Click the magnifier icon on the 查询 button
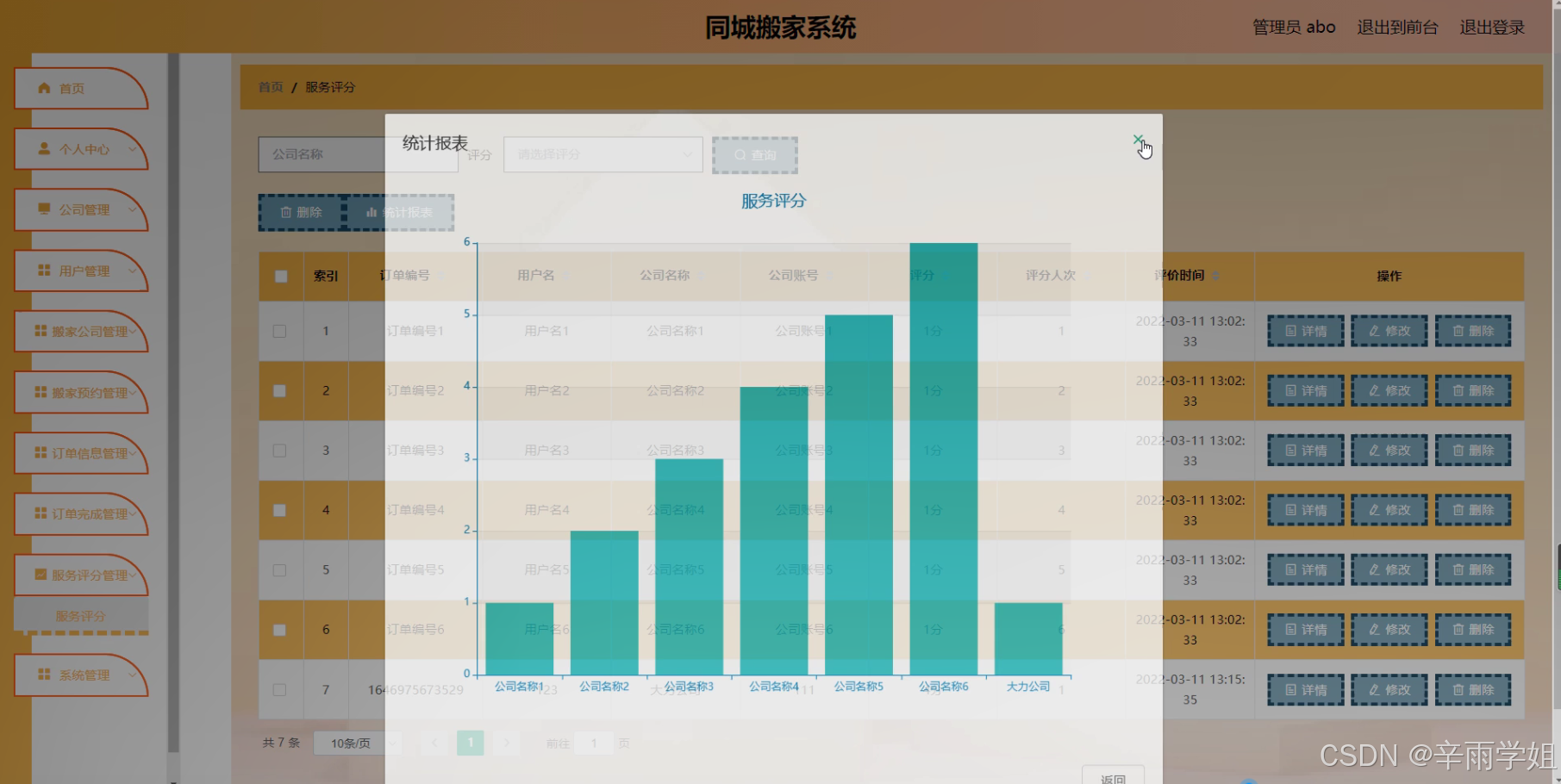Image resolution: width=1561 pixels, height=784 pixels. 741,155
